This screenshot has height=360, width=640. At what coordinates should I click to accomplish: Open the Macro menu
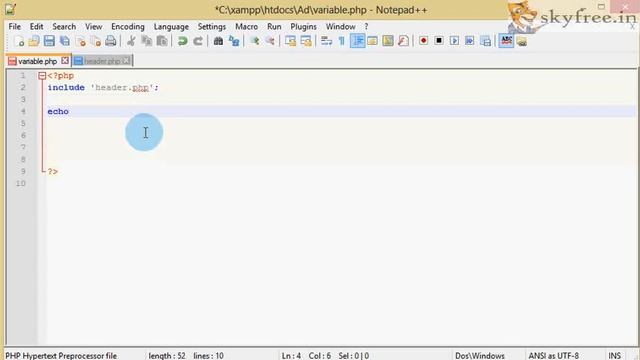tap(247, 27)
